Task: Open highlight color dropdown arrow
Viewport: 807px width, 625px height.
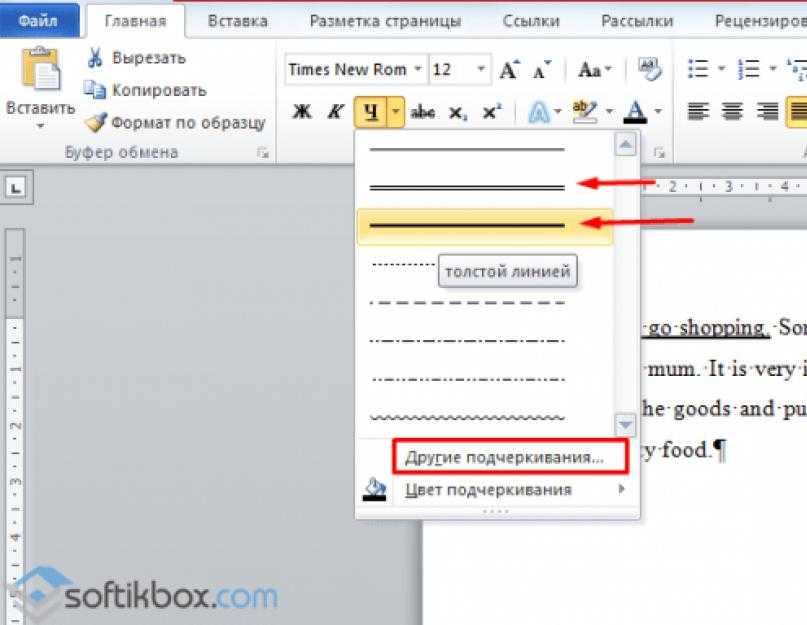Action: point(609,111)
